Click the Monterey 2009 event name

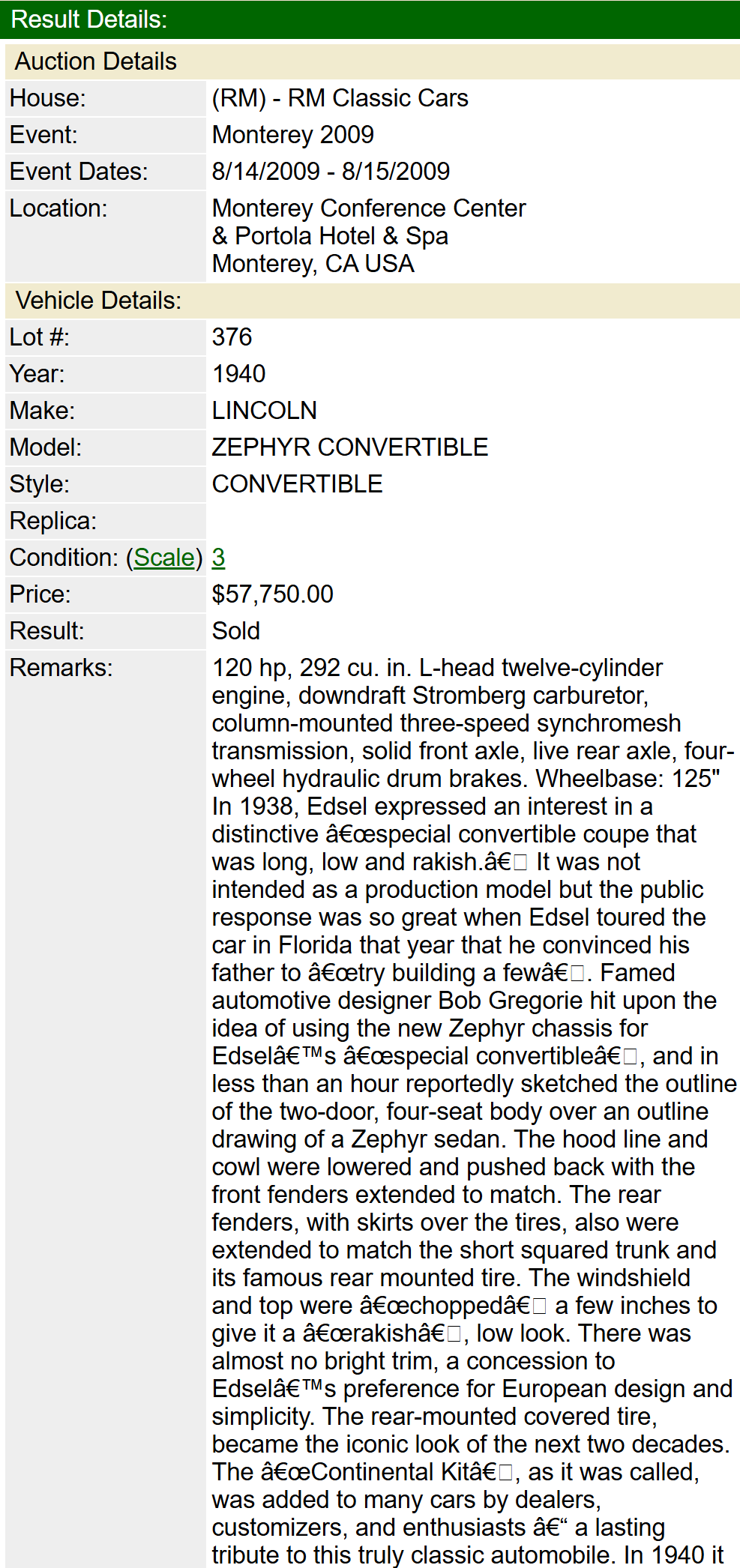click(292, 135)
